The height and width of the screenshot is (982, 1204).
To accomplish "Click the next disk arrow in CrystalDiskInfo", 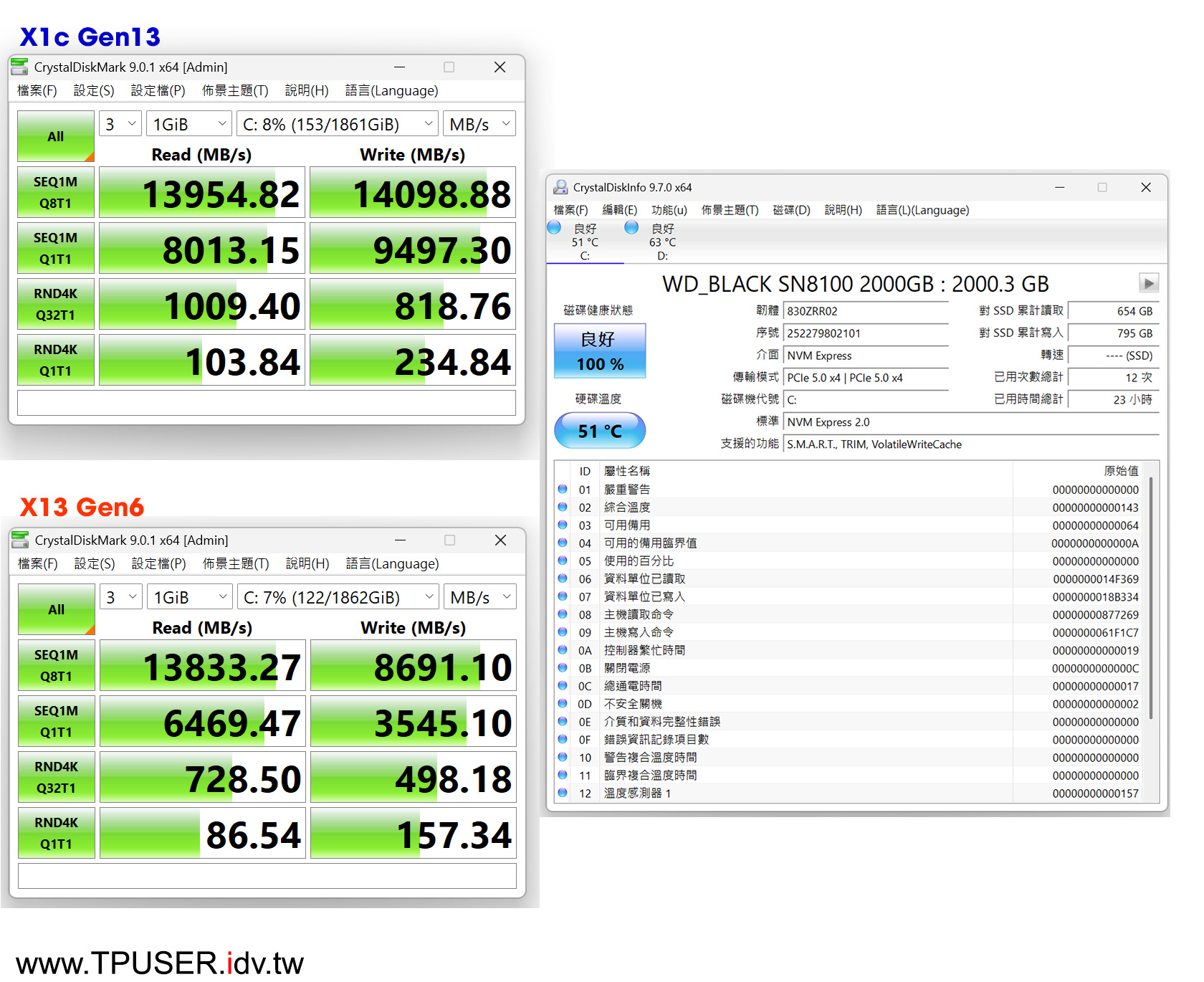I will pos(1148,283).
